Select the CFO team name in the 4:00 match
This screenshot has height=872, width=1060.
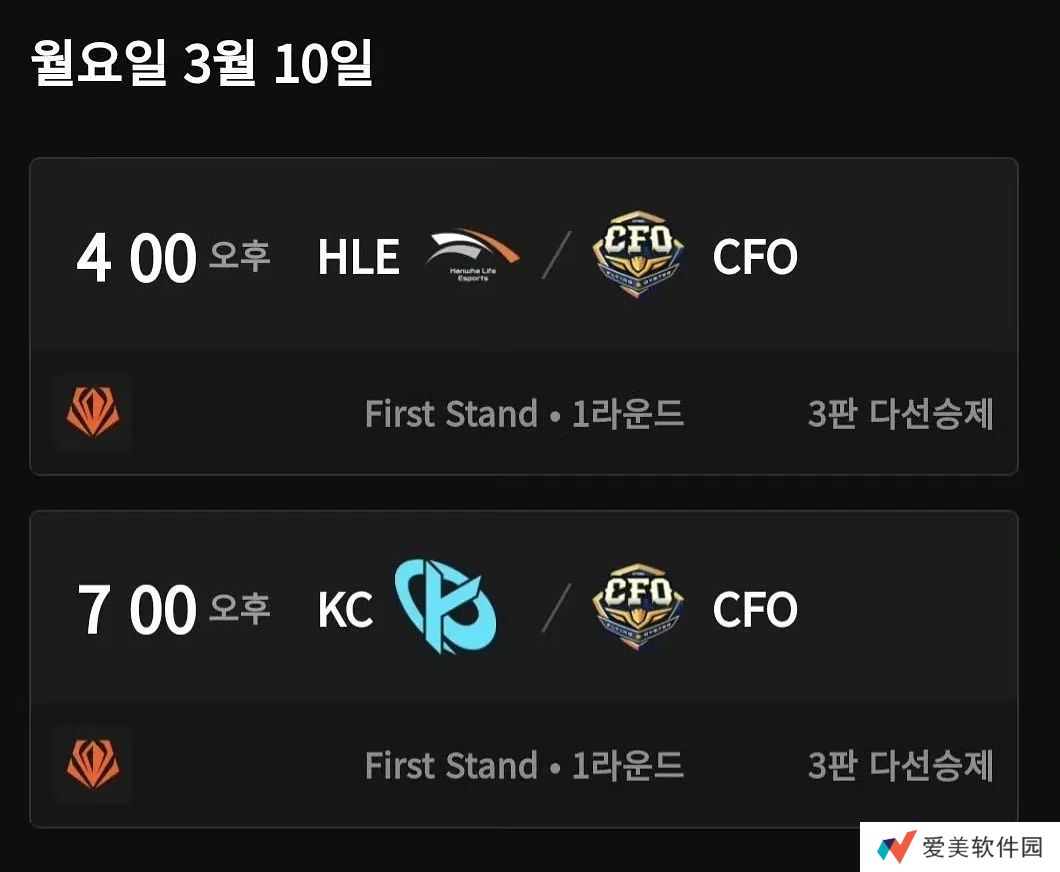755,258
